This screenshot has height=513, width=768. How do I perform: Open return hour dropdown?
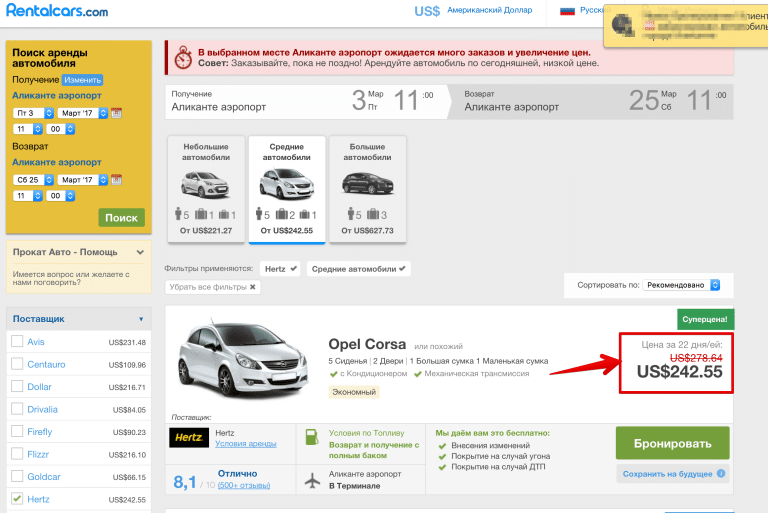click(28, 196)
